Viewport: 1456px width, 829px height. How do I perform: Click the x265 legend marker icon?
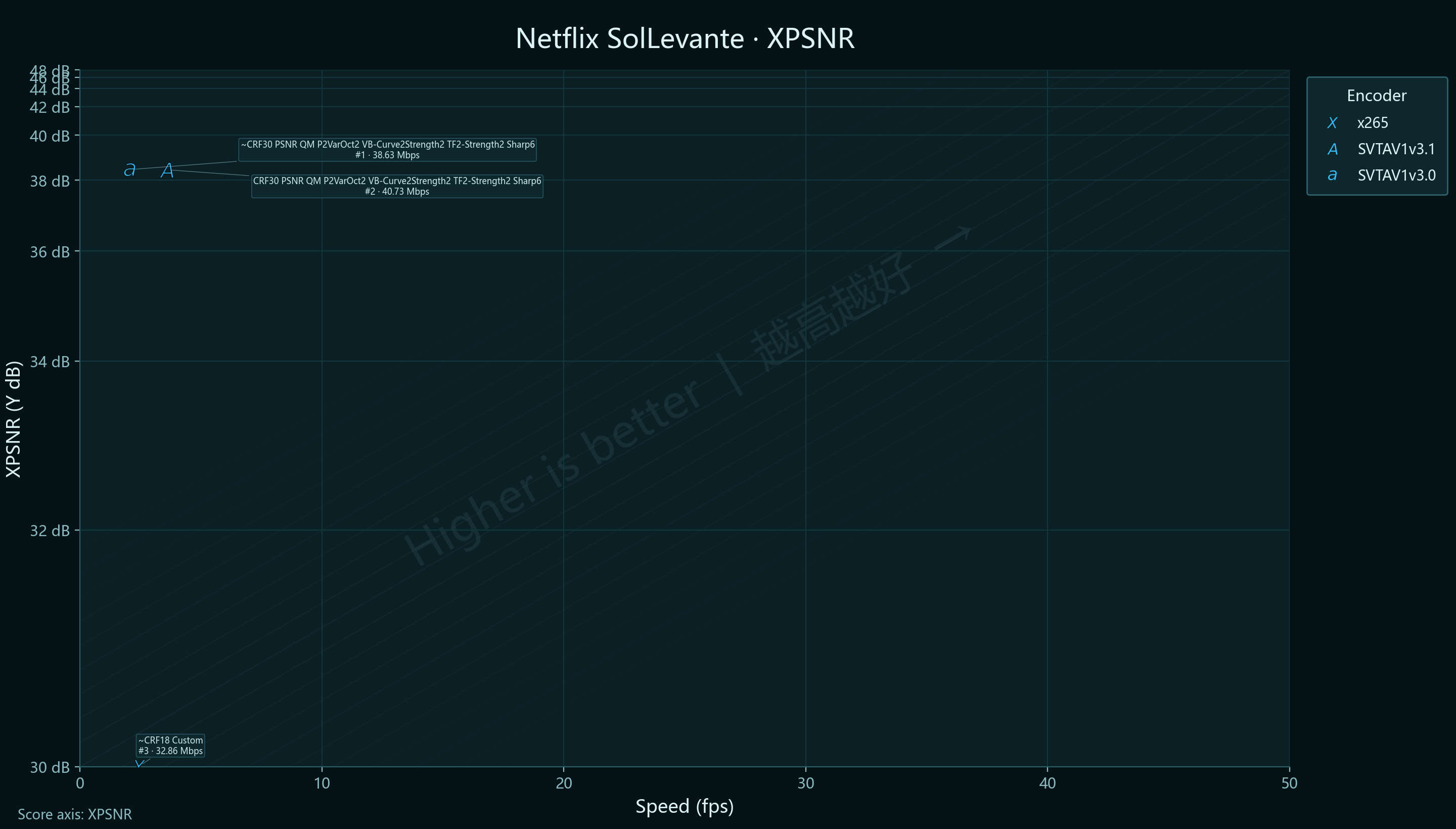(1332, 123)
